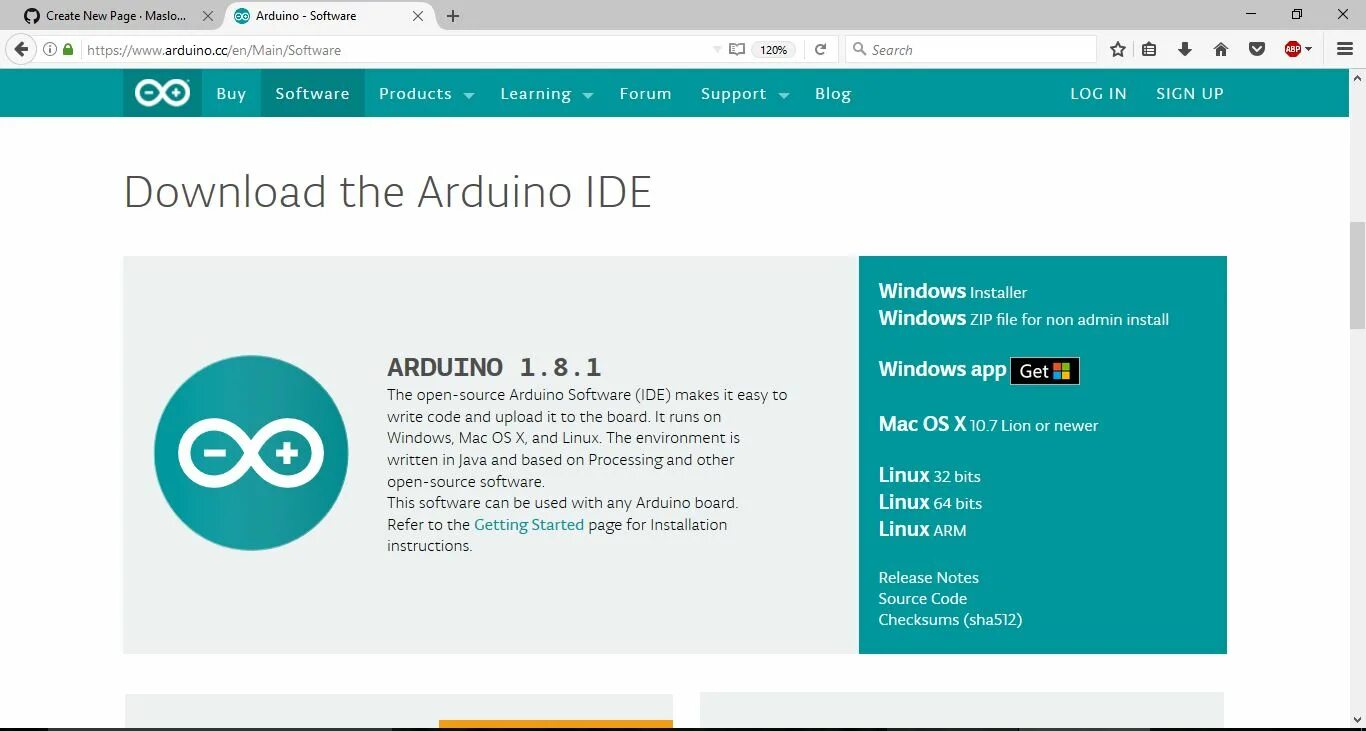Download Mac OS X 10.7 Lion or newer

click(988, 424)
